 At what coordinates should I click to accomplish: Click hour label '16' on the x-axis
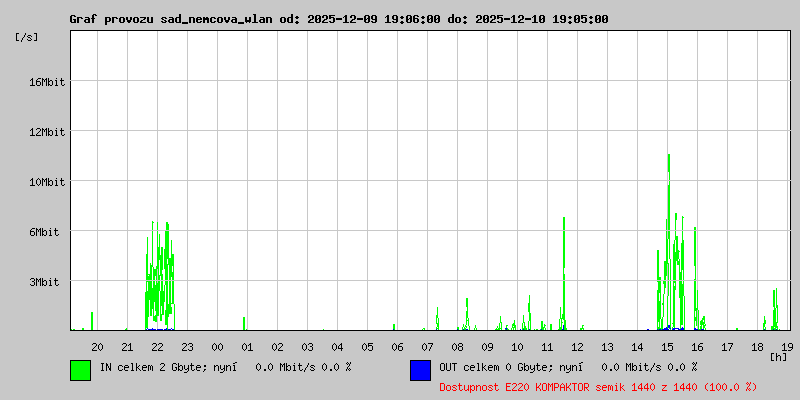click(x=697, y=347)
